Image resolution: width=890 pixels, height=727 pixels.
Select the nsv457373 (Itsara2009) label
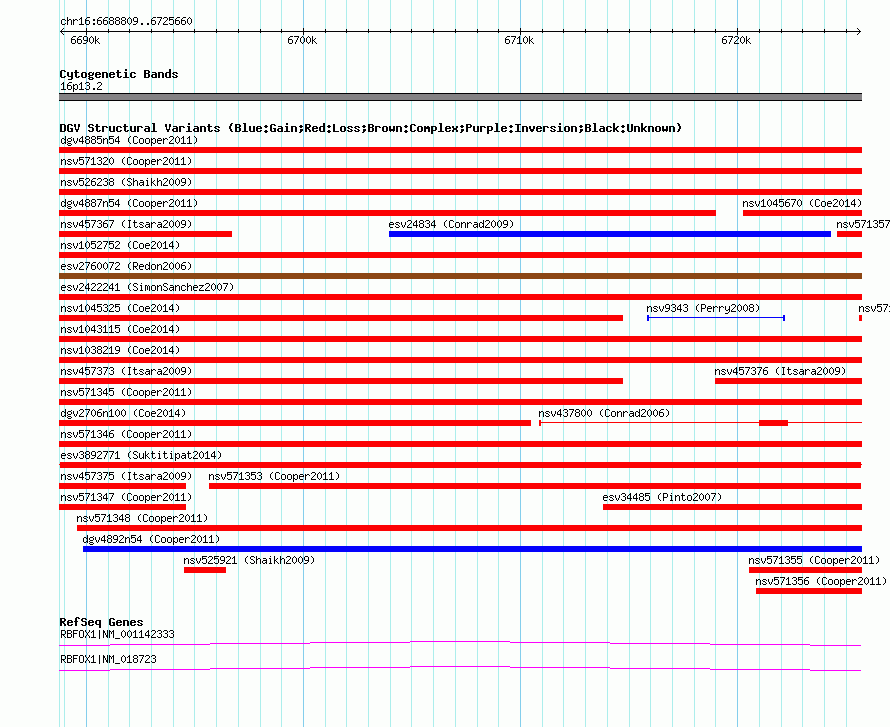click(126, 372)
